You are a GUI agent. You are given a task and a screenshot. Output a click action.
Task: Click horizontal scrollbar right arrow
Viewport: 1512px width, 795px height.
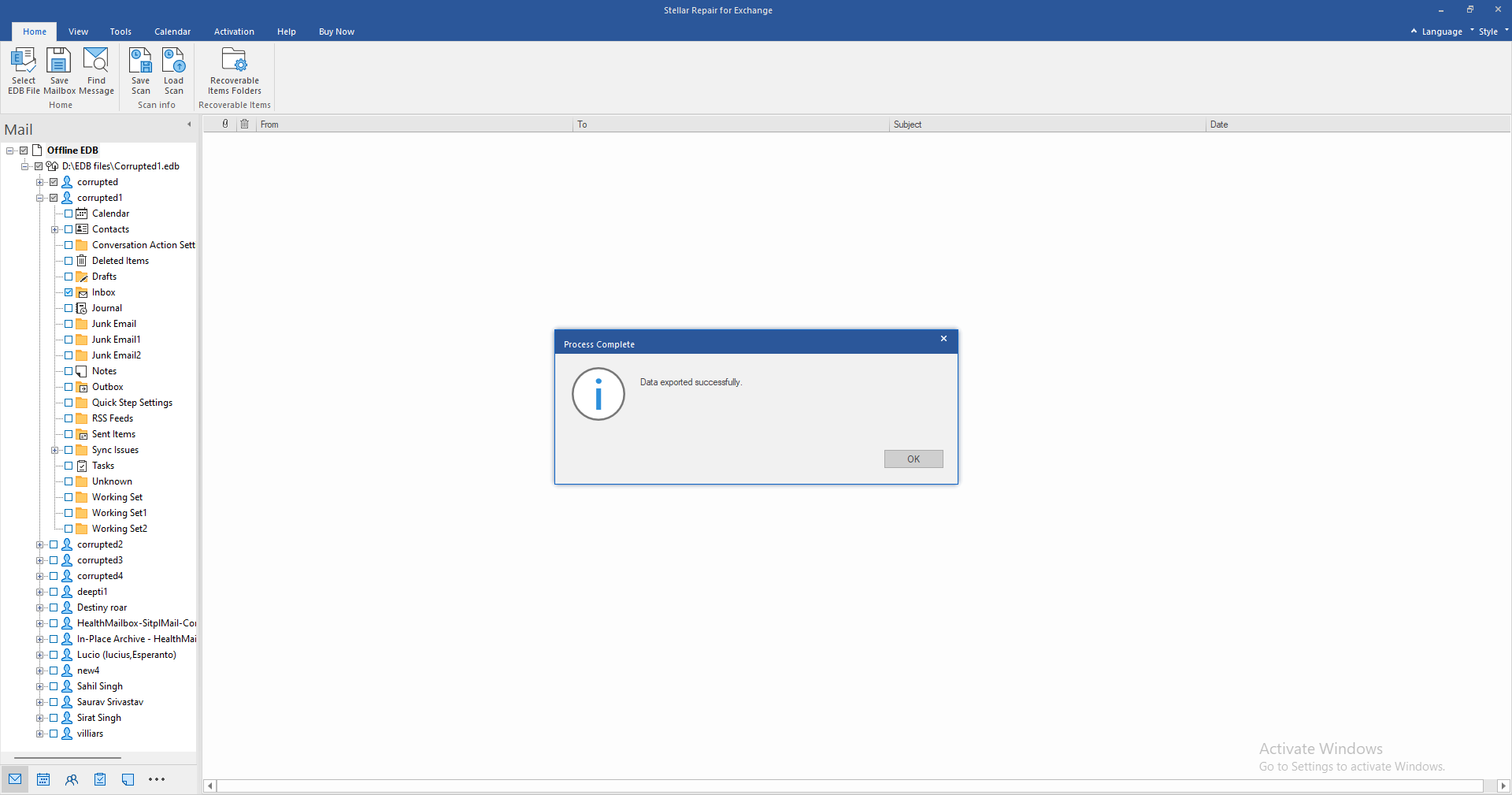(x=1503, y=786)
